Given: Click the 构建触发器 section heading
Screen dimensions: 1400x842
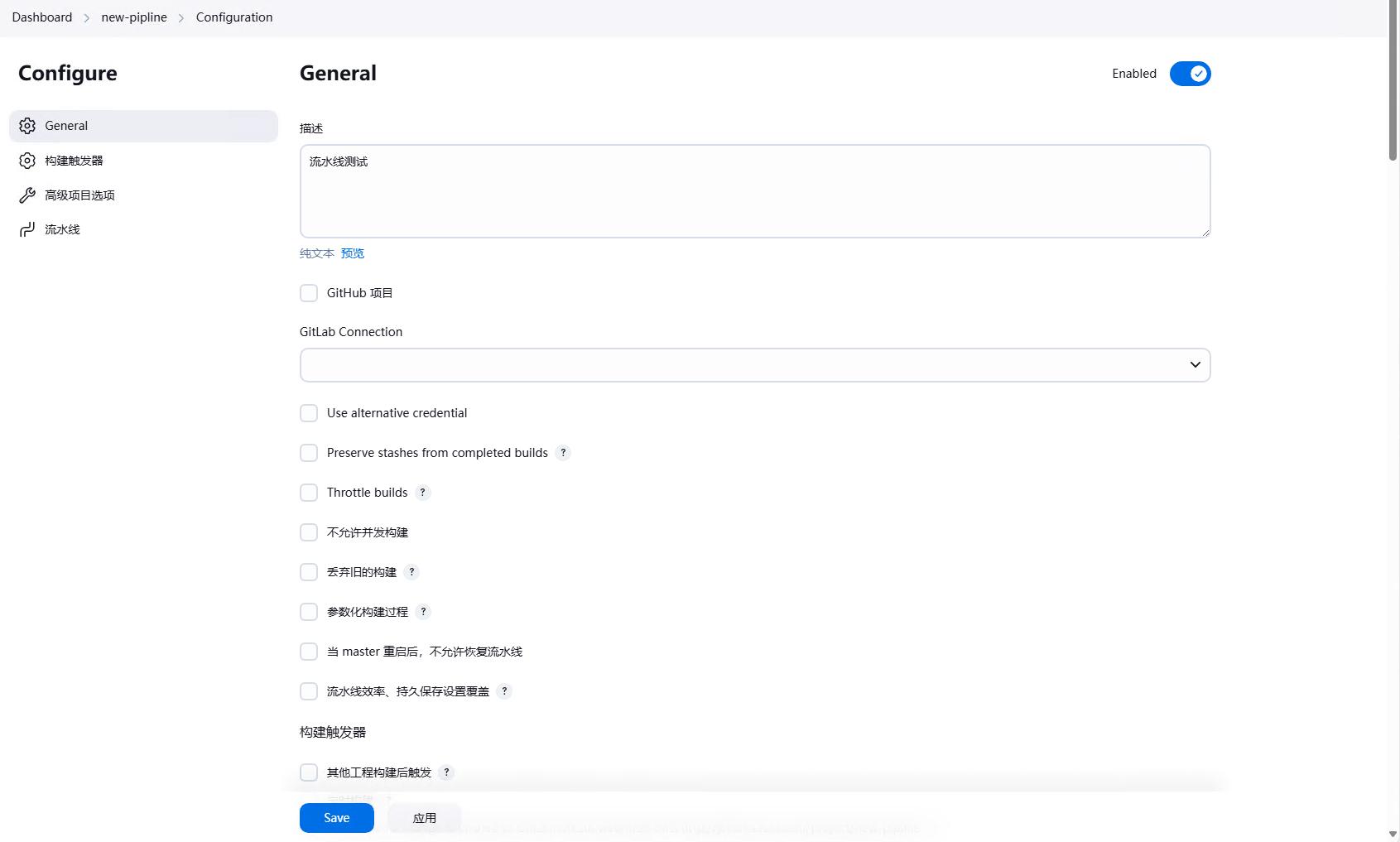Looking at the screenshot, I should pos(333,732).
